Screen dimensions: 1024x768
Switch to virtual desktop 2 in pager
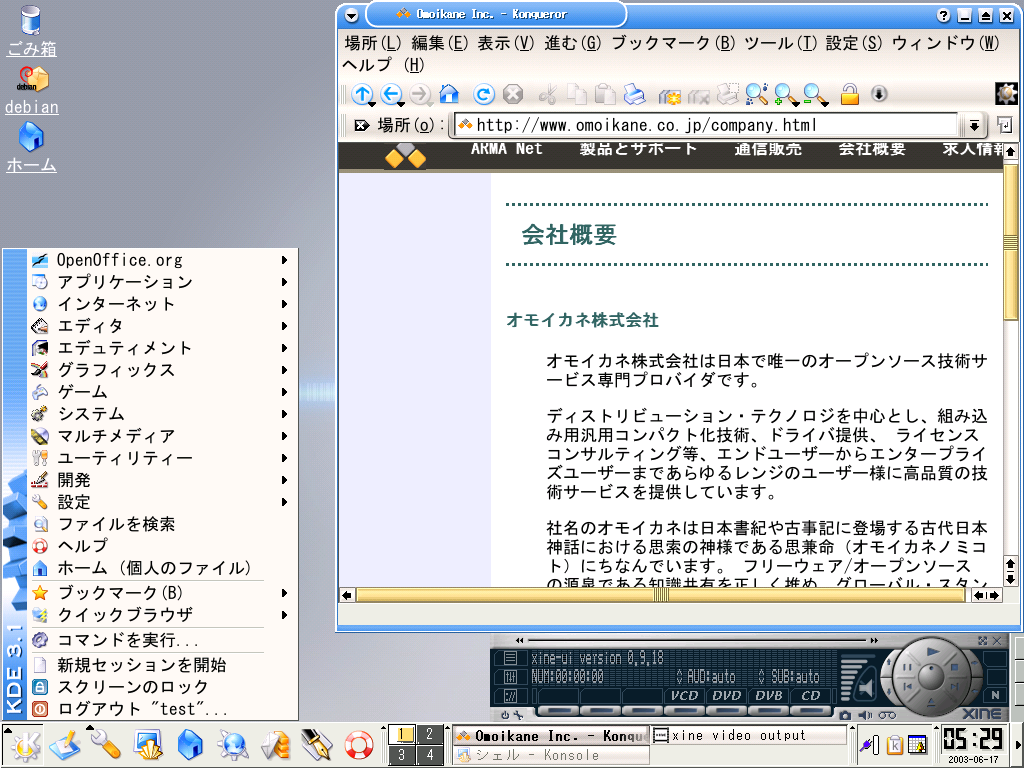[429, 734]
